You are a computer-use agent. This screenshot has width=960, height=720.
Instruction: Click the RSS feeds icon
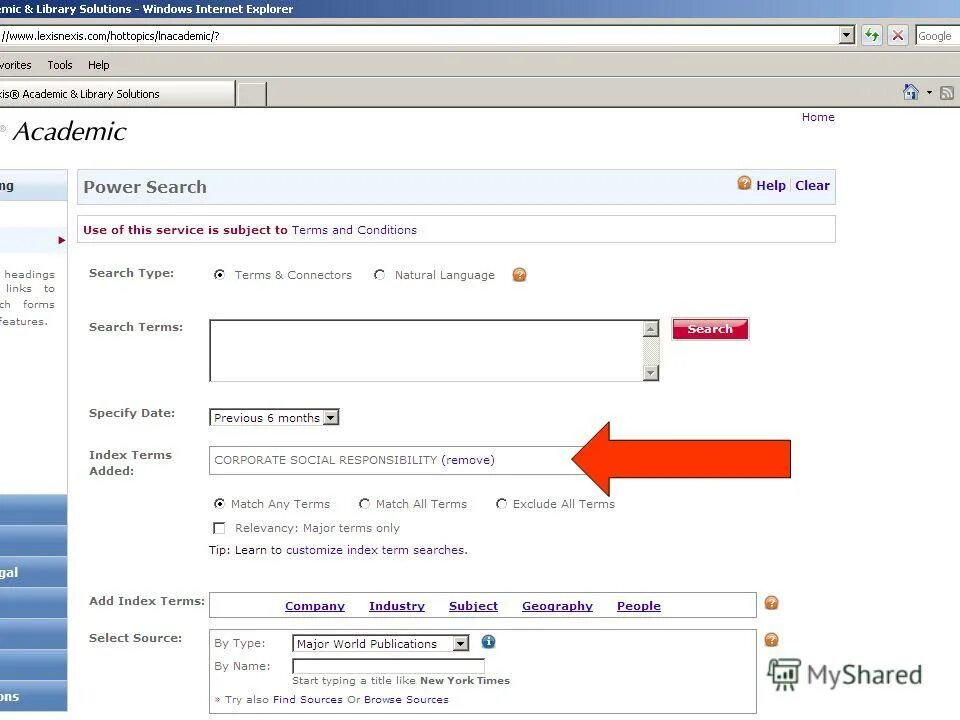pos(946,91)
